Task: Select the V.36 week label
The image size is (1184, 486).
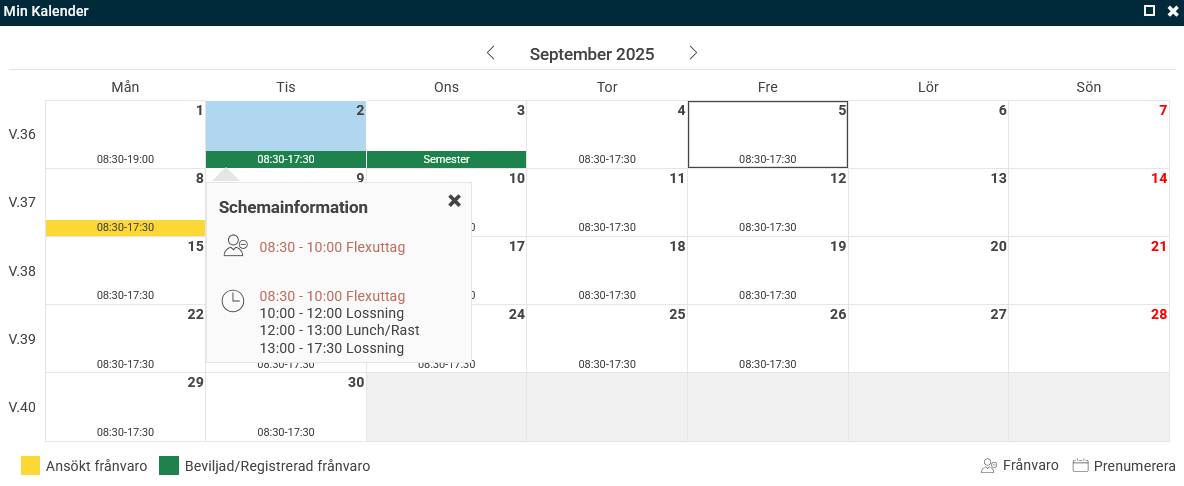Action: [22, 134]
